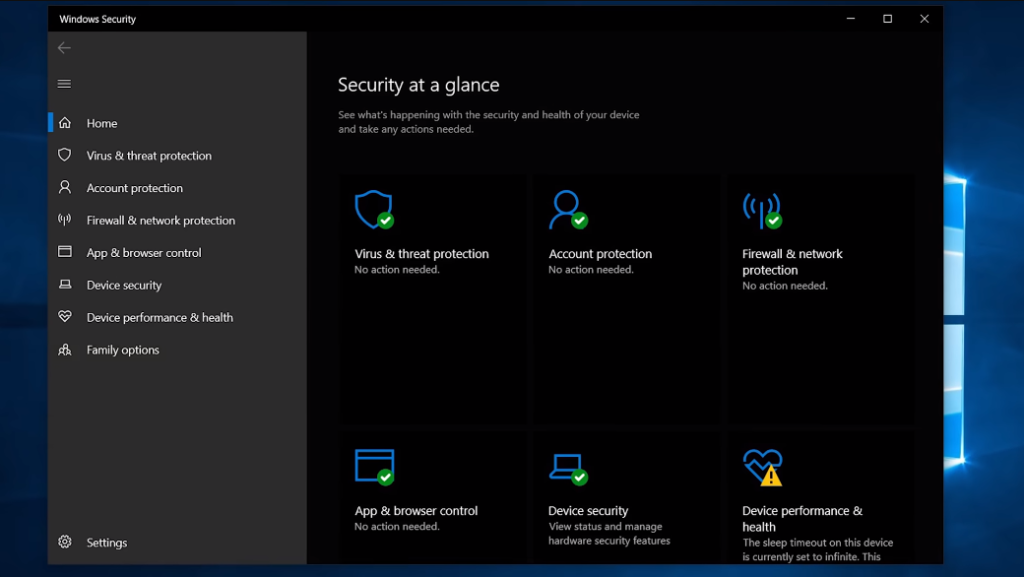1024x577 pixels.
Task: Open the Device performance heart icon with warning
Action: coord(762,467)
